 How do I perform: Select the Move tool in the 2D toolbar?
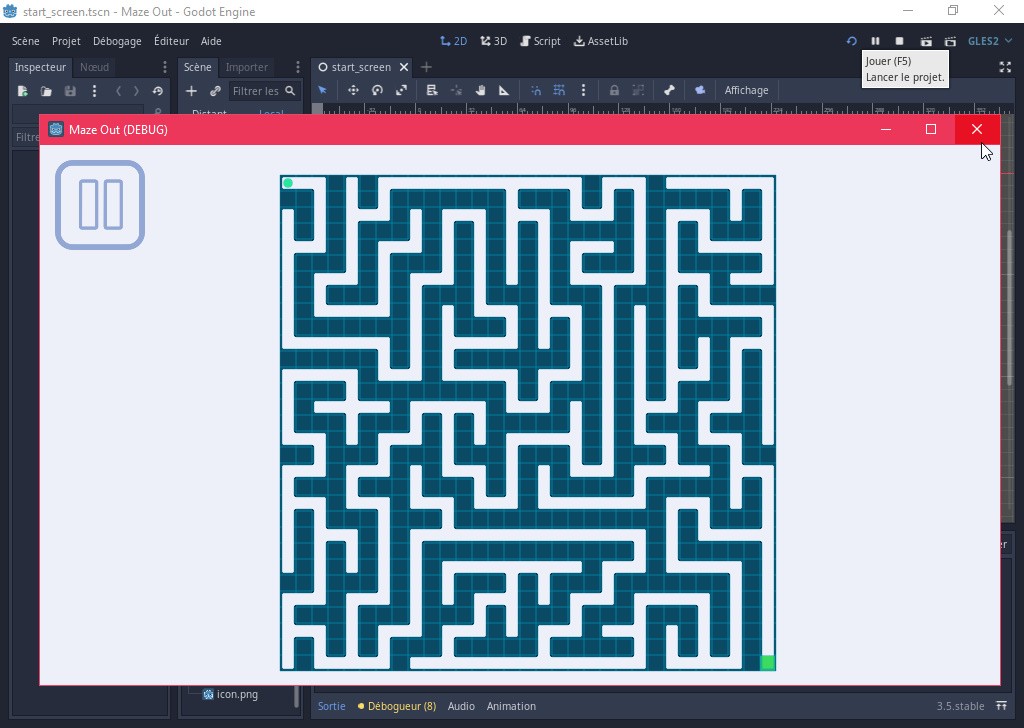tap(353, 90)
